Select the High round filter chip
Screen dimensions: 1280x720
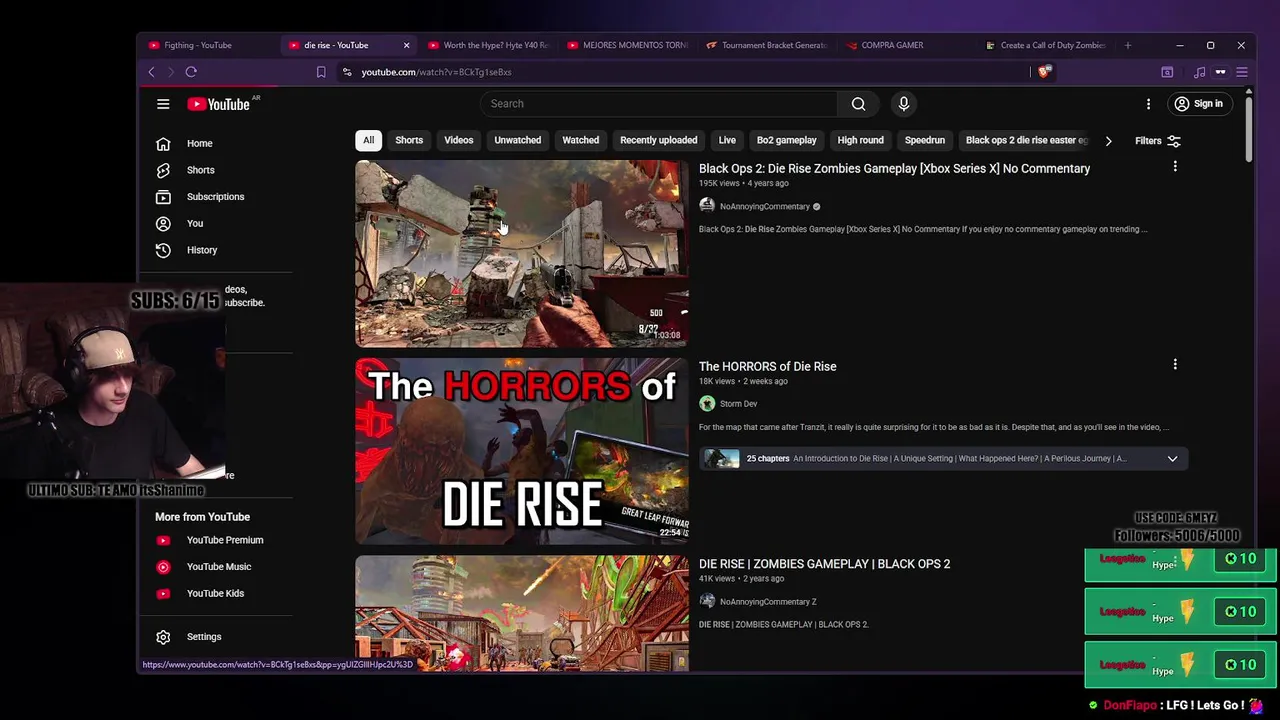click(860, 141)
